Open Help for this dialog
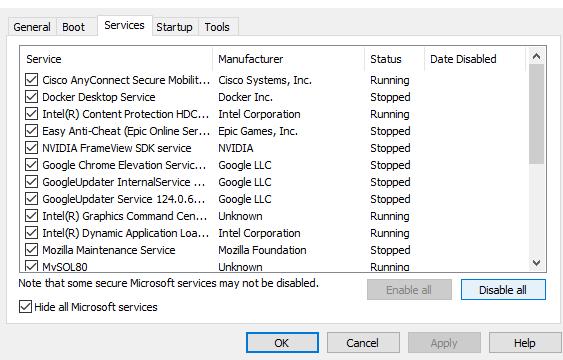 click(x=525, y=343)
